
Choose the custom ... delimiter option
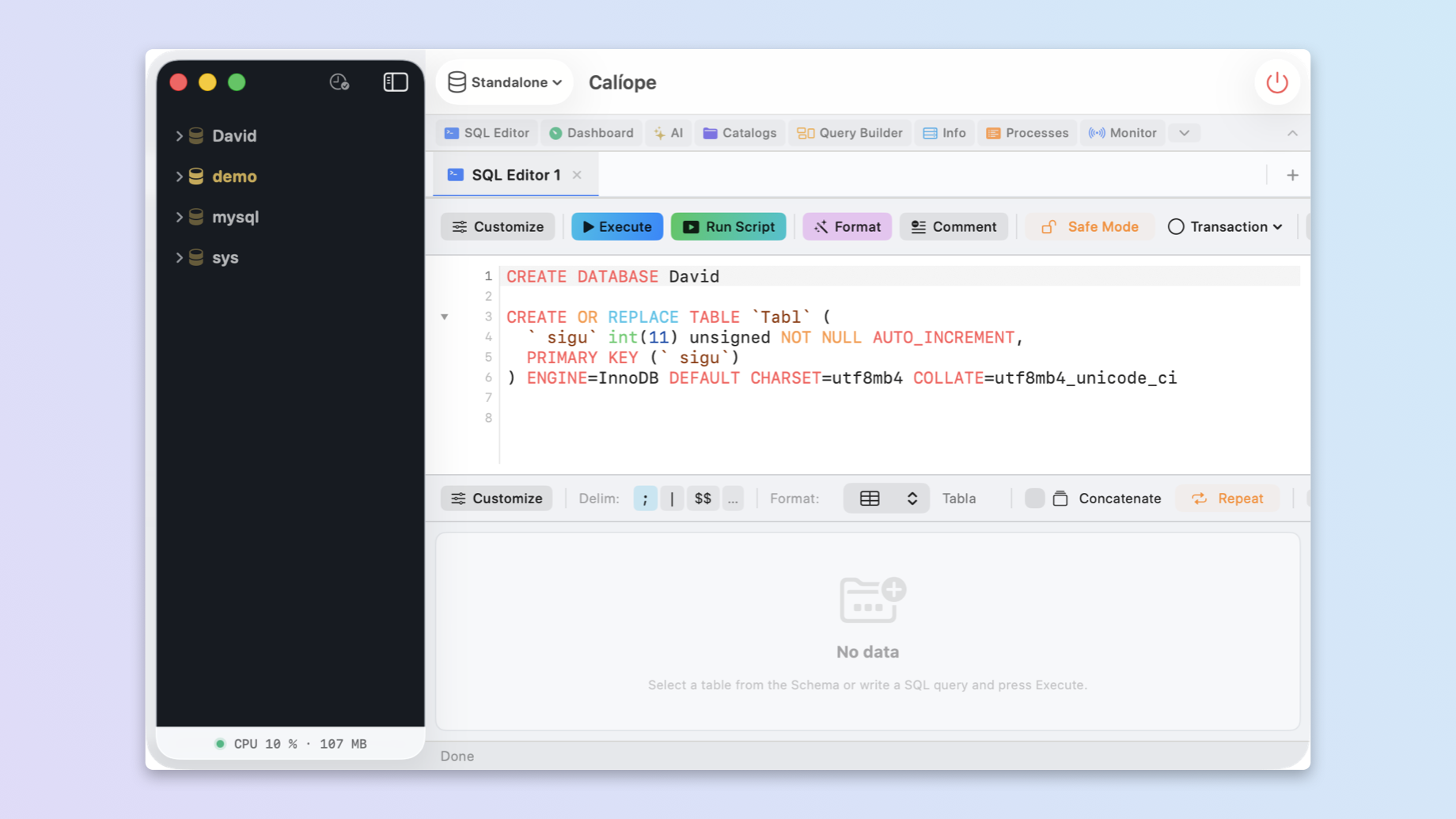click(x=733, y=499)
